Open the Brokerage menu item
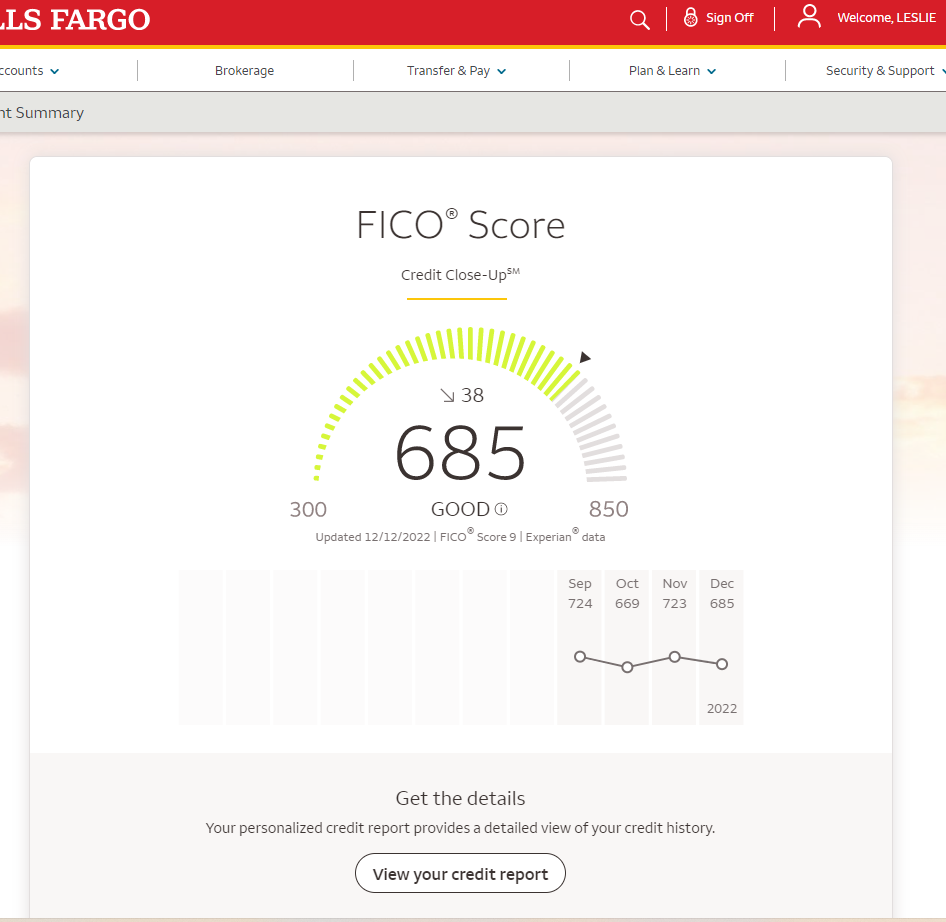This screenshot has width=946, height=922. pyautogui.click(x=244, y=71)
